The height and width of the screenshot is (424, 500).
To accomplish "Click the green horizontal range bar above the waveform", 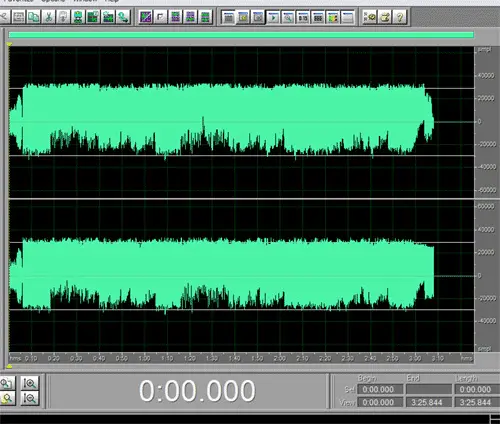I will pos(241,35).
